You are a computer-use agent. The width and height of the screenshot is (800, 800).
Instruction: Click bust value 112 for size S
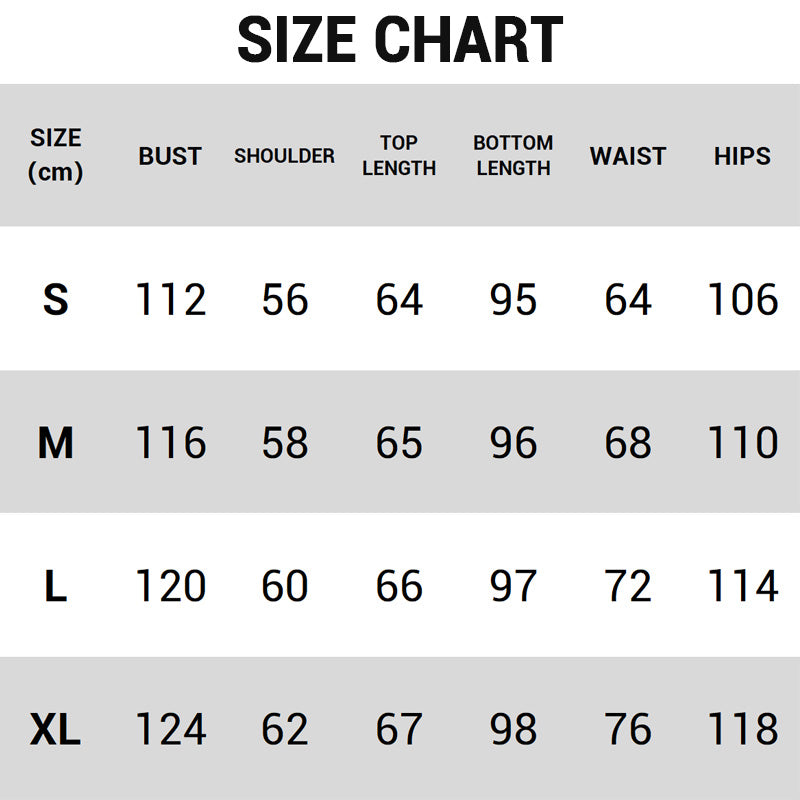(x=170, y=299)
